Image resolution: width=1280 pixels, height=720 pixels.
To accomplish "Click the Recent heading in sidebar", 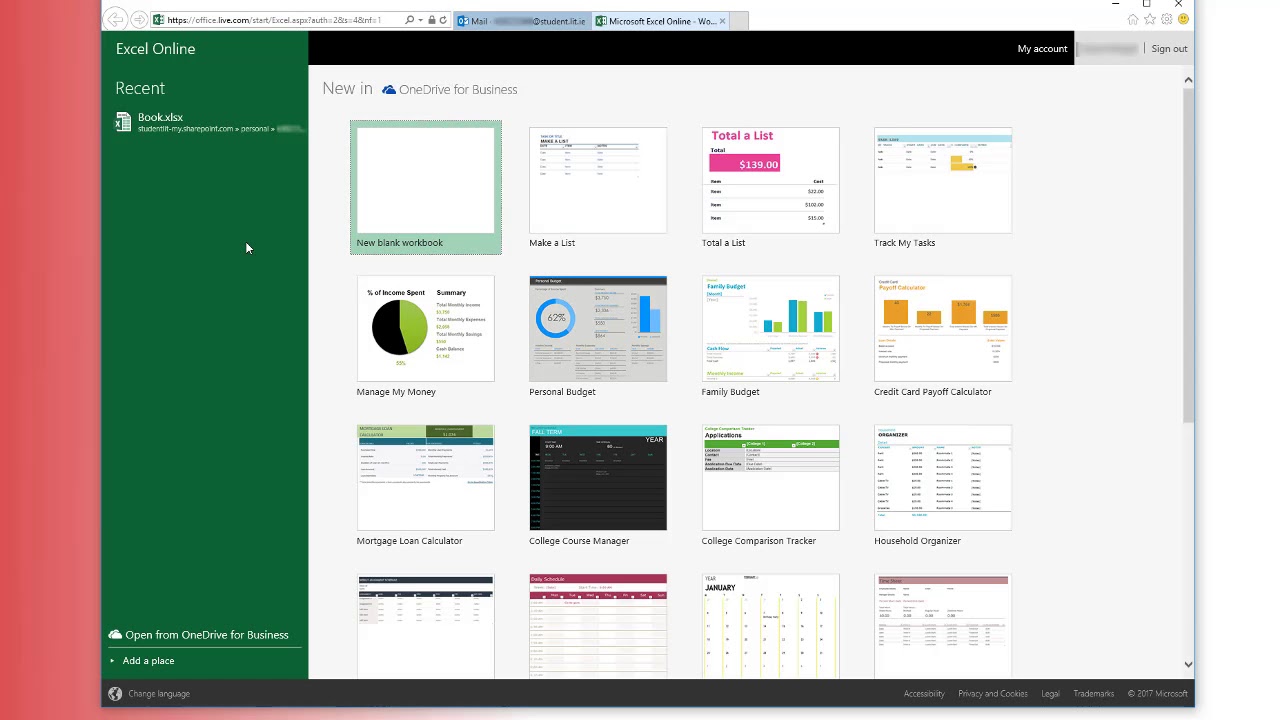I will click(x=140, y=89).
